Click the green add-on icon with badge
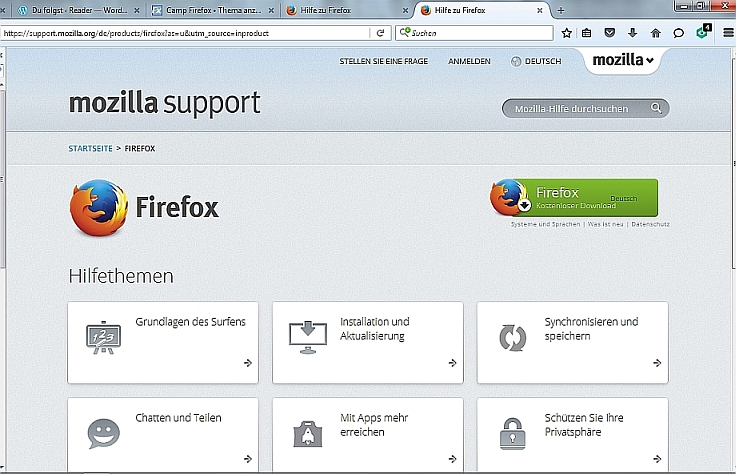This screenshot has height=474, width=736. click(703, 31)
